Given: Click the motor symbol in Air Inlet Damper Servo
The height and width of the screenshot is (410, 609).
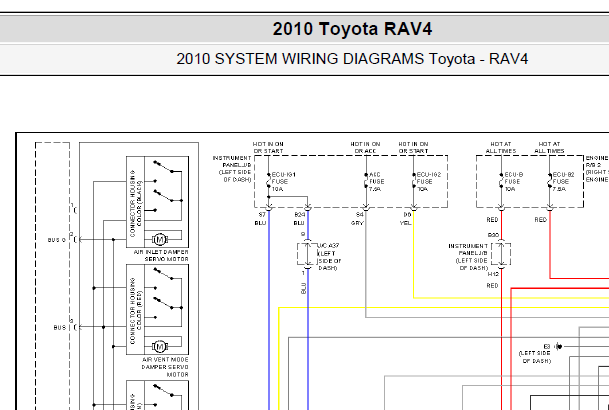Looking at the screenshot, I should click(159, 240).
